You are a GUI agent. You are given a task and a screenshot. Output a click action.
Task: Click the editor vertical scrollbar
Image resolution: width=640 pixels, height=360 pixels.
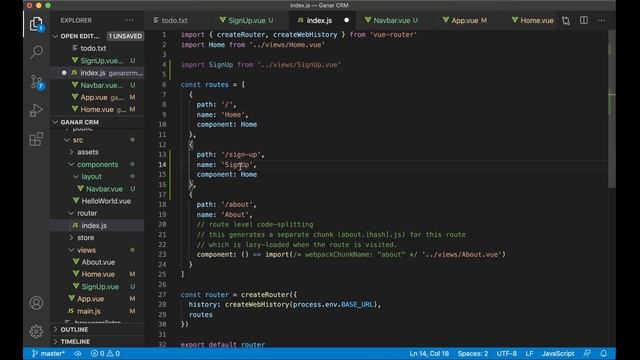pyautogui.click(x=612, y=109)
